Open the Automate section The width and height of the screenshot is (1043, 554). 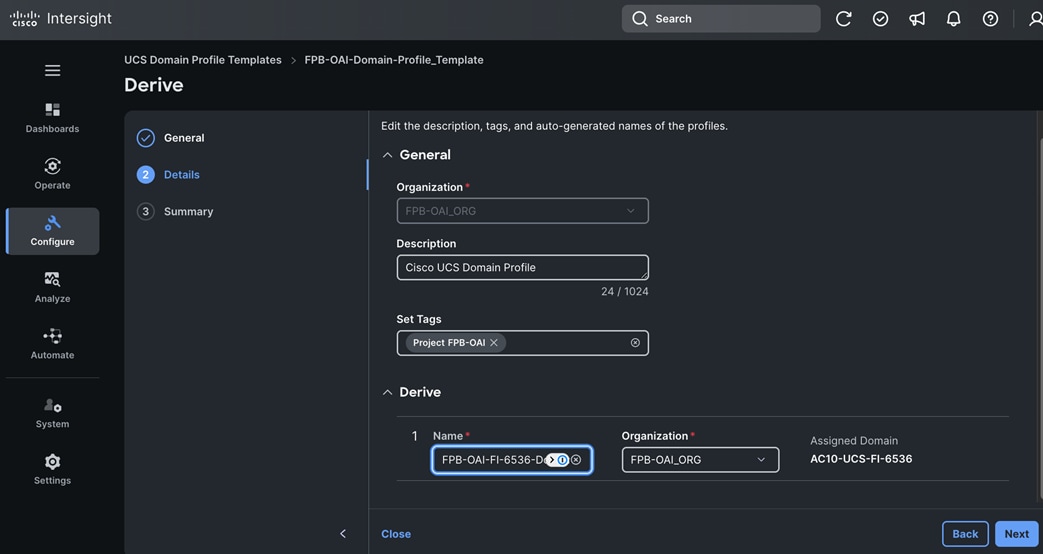(53, 345)
